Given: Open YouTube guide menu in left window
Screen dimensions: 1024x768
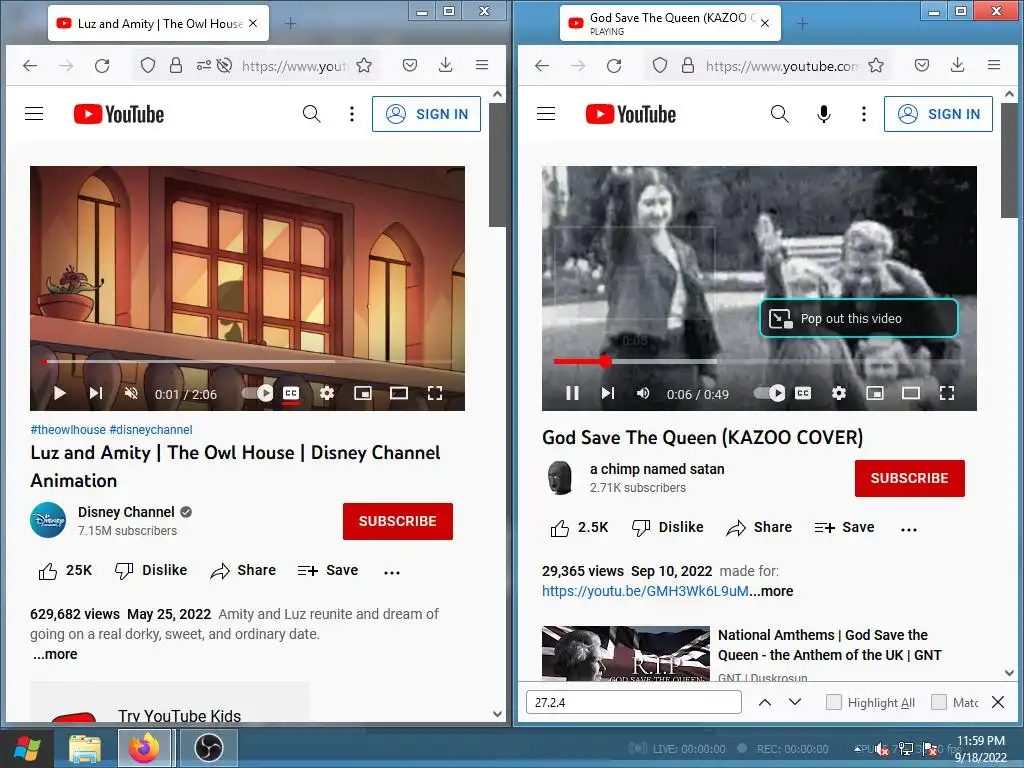Looking at the screenshot, I should tap(34, 114).
